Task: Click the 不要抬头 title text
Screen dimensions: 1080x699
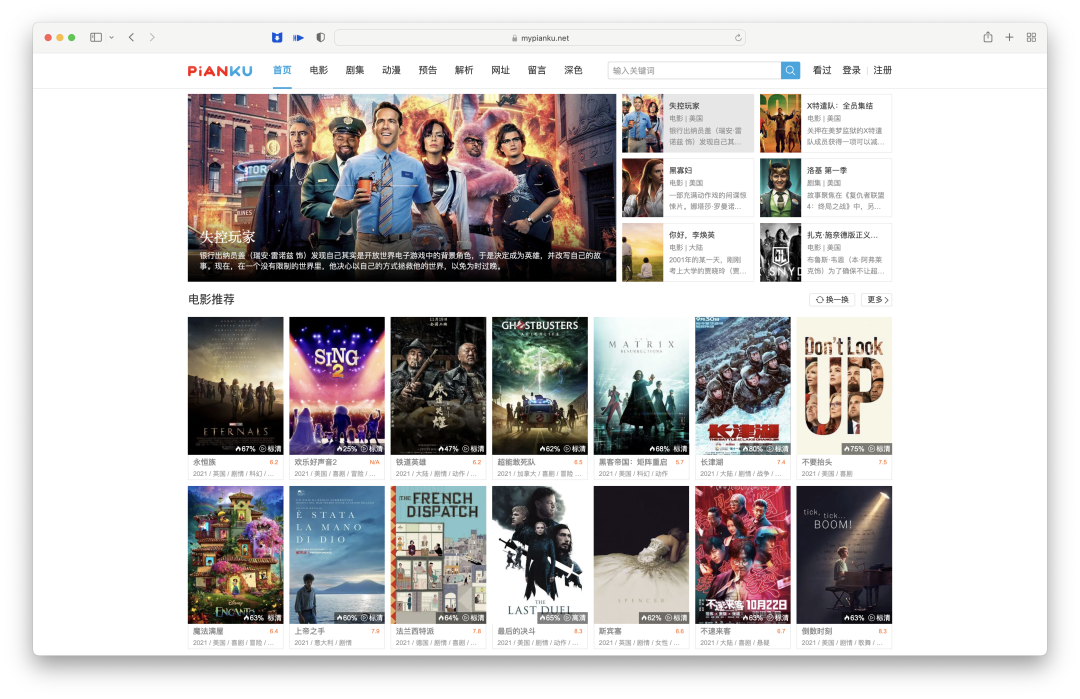Action: [817, 462]
